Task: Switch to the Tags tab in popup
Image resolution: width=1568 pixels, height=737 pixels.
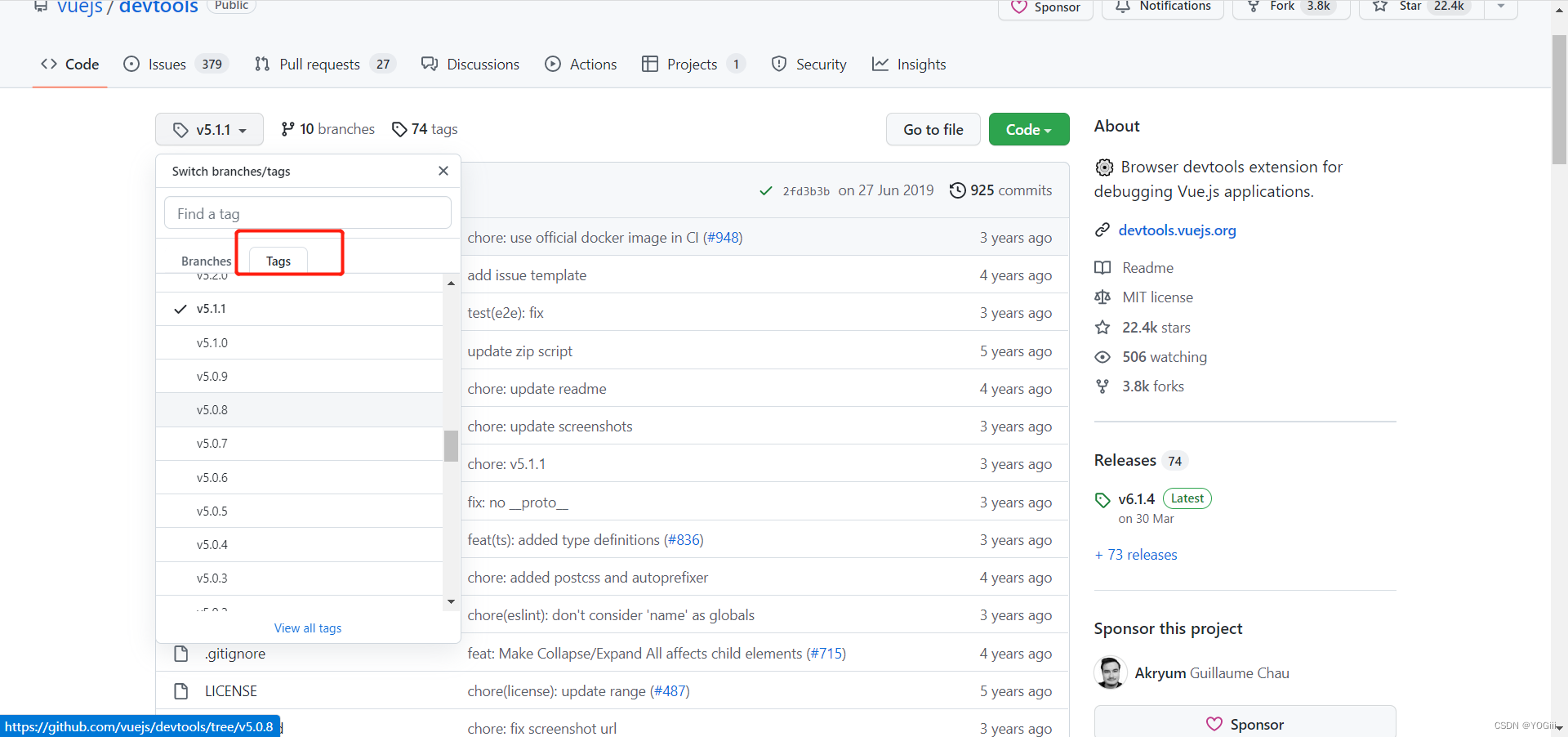Action: [x=278, y=261]
